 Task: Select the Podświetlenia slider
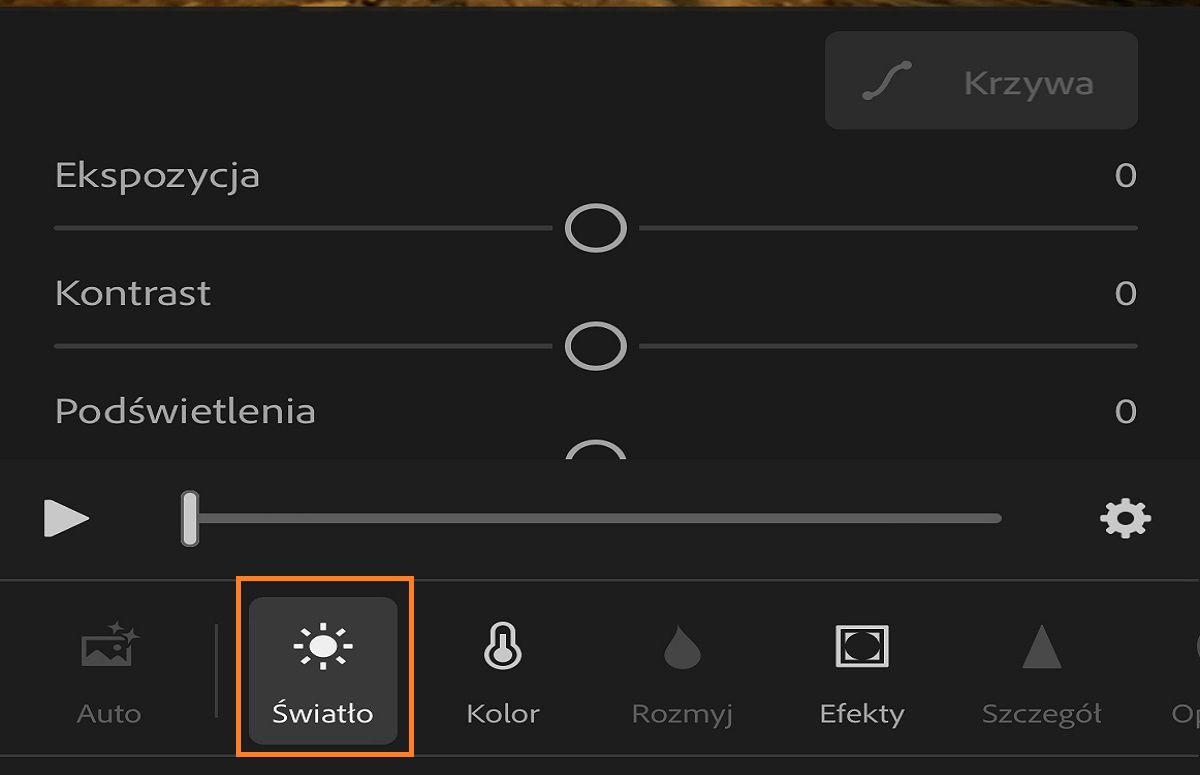[x=595, y=455]
